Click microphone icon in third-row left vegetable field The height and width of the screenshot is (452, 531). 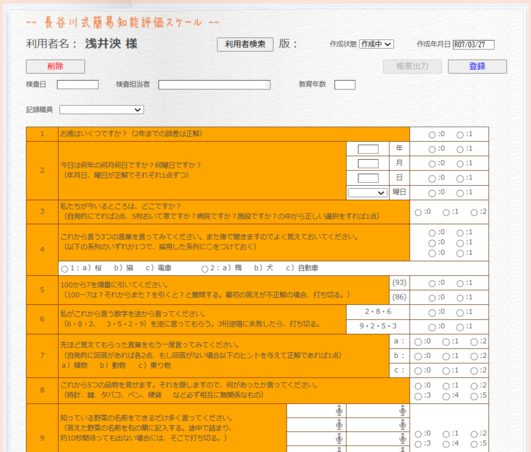(x=339, y=439)
